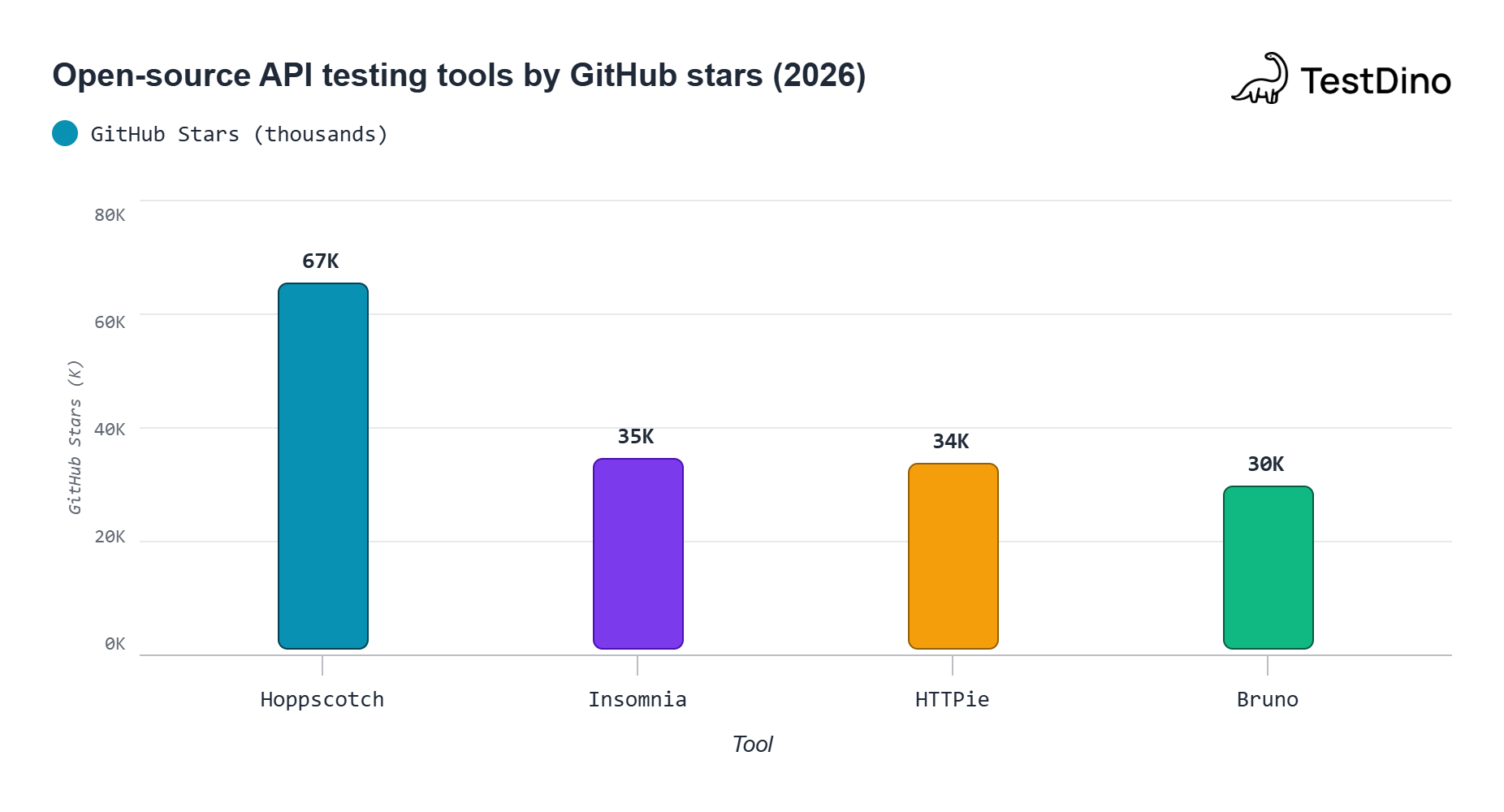Select the orange HTTPie bar
This screenshot has height=812, width=1504.
click(x=953, y=556)
